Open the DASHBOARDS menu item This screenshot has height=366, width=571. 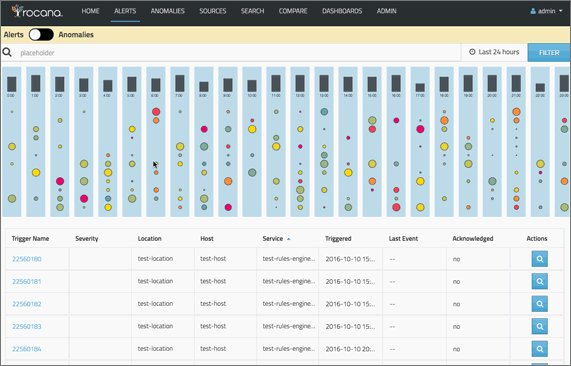(x=342, y=11)
